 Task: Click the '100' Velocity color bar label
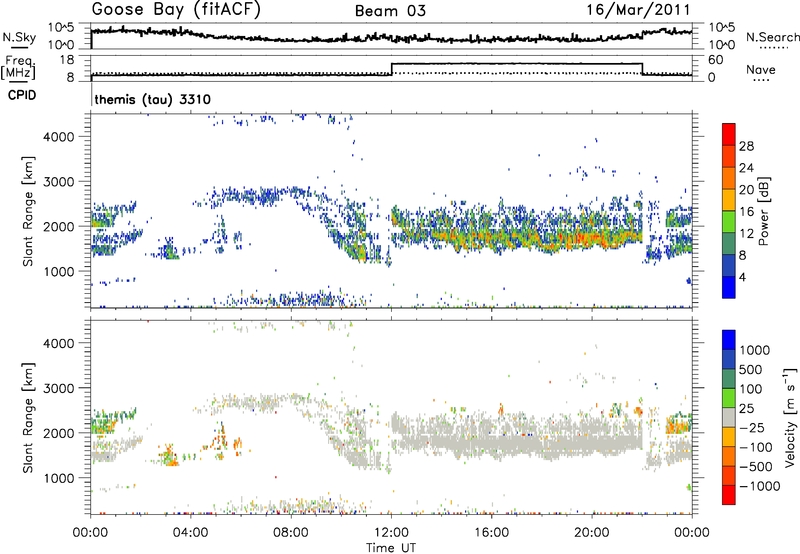[x=750, y=389]
